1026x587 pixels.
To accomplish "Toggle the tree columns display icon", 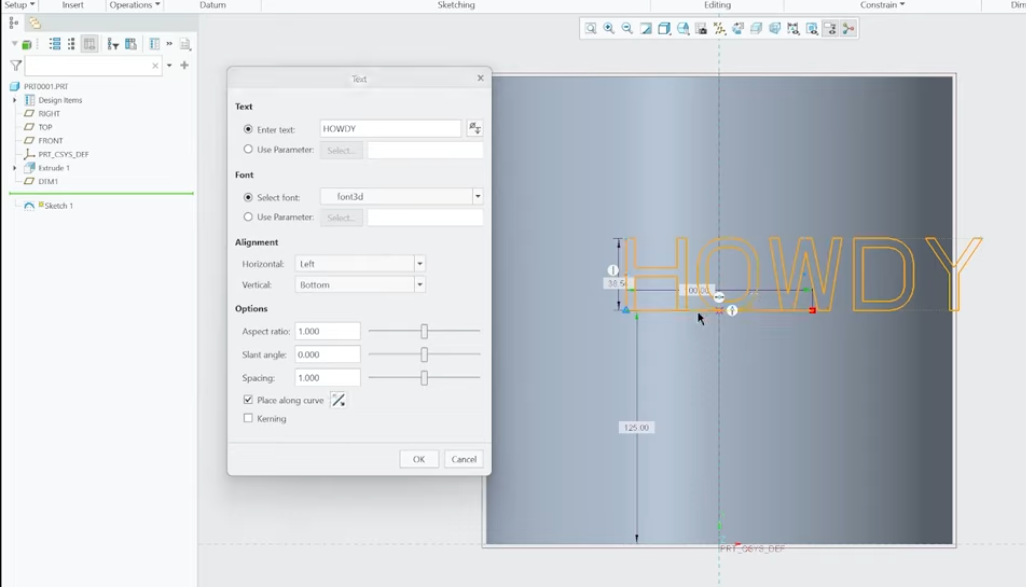I will (x=89, y=44).
